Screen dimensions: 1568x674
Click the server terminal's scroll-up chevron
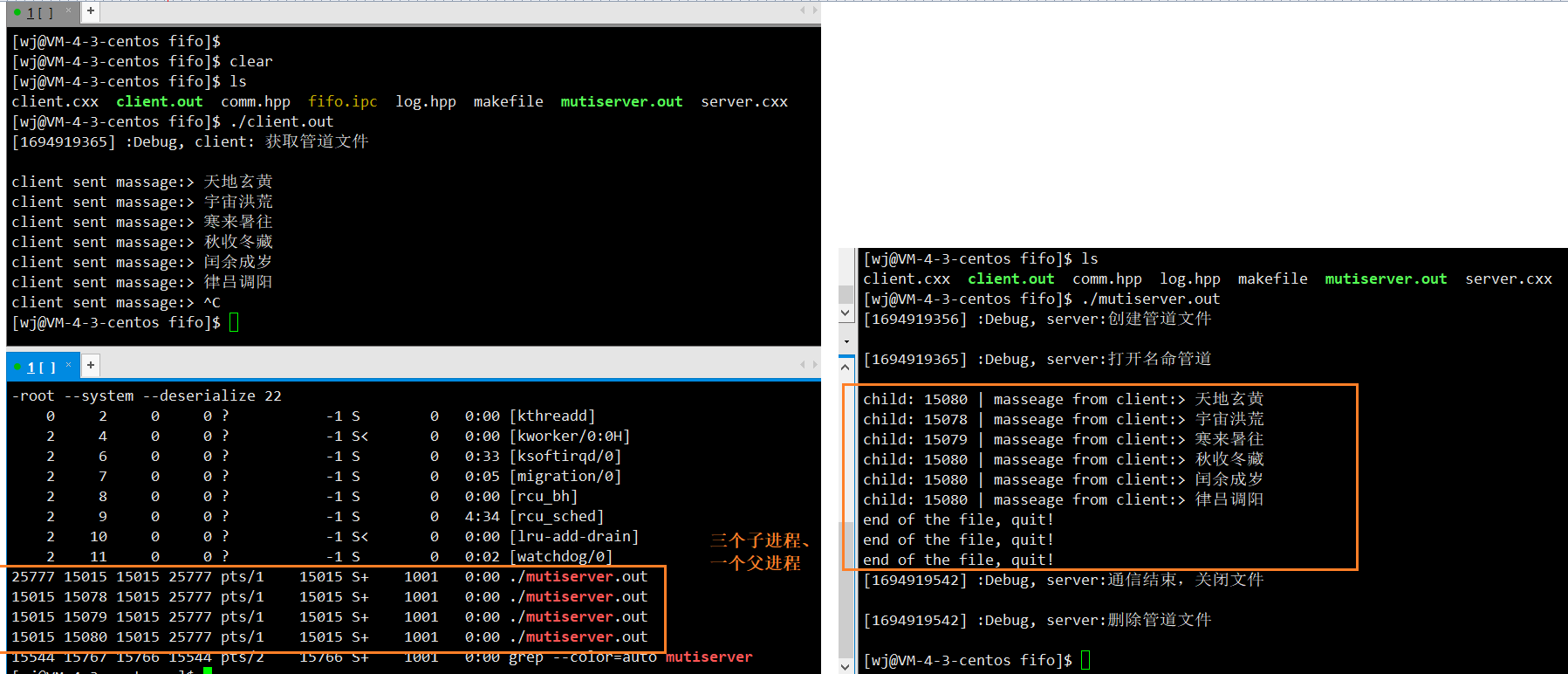pos(846,368)
